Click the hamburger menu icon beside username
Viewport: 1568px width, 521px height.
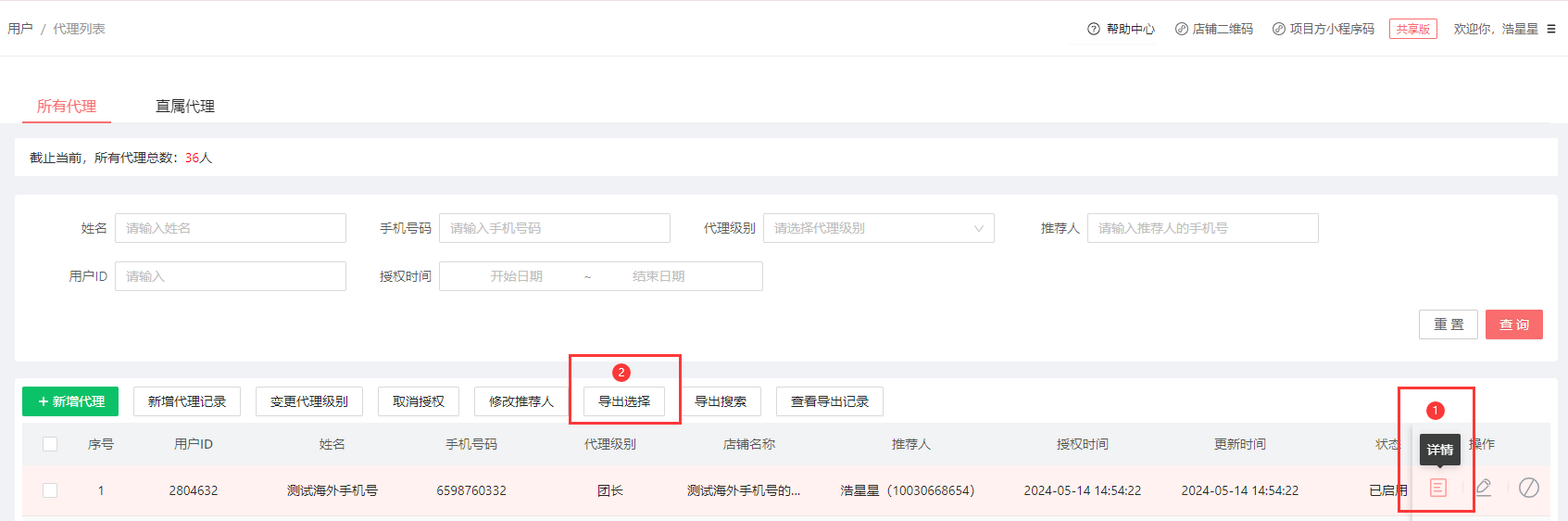point(1551,29)
